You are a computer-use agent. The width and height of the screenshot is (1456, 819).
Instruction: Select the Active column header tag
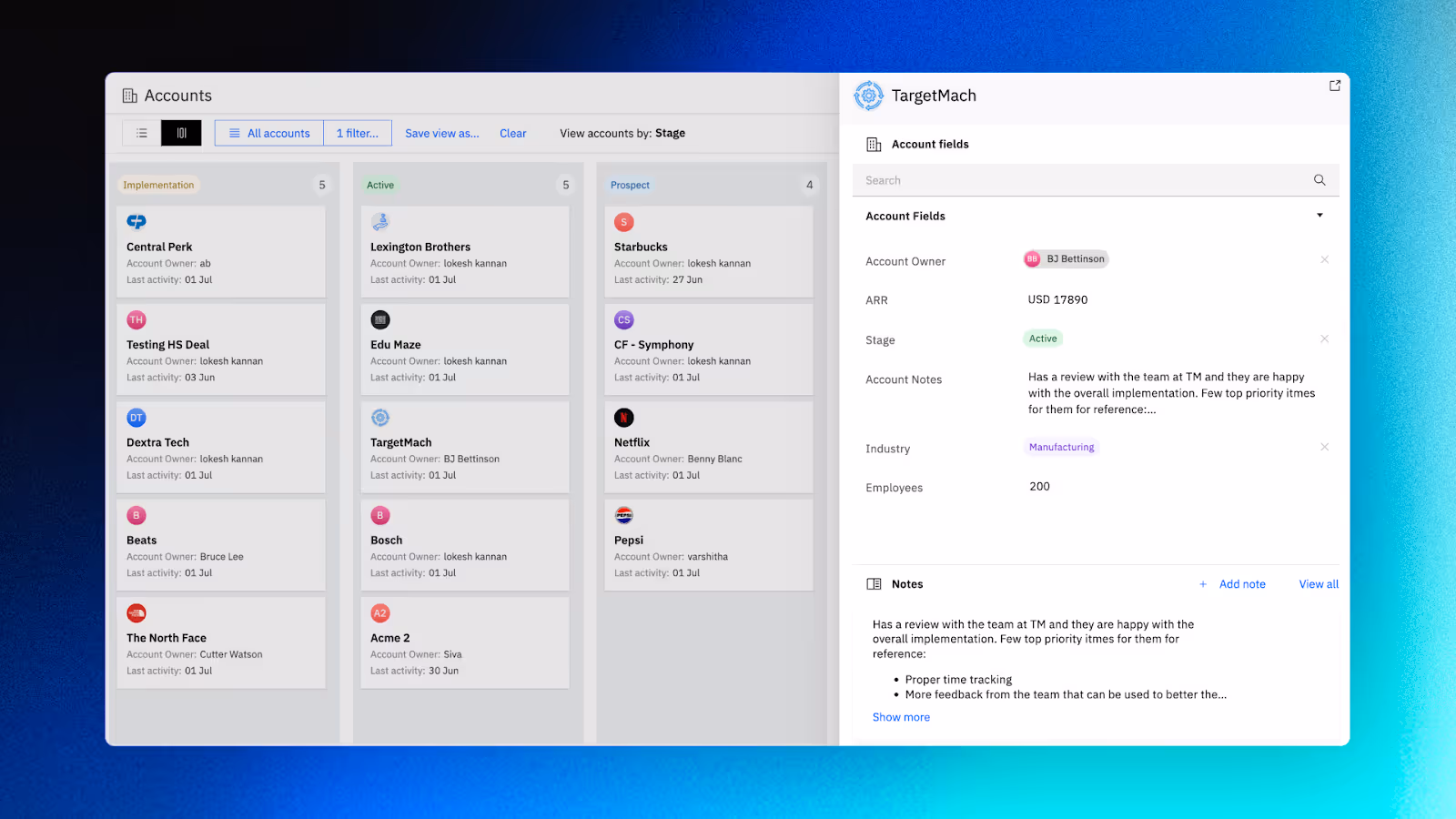point(380,185)
